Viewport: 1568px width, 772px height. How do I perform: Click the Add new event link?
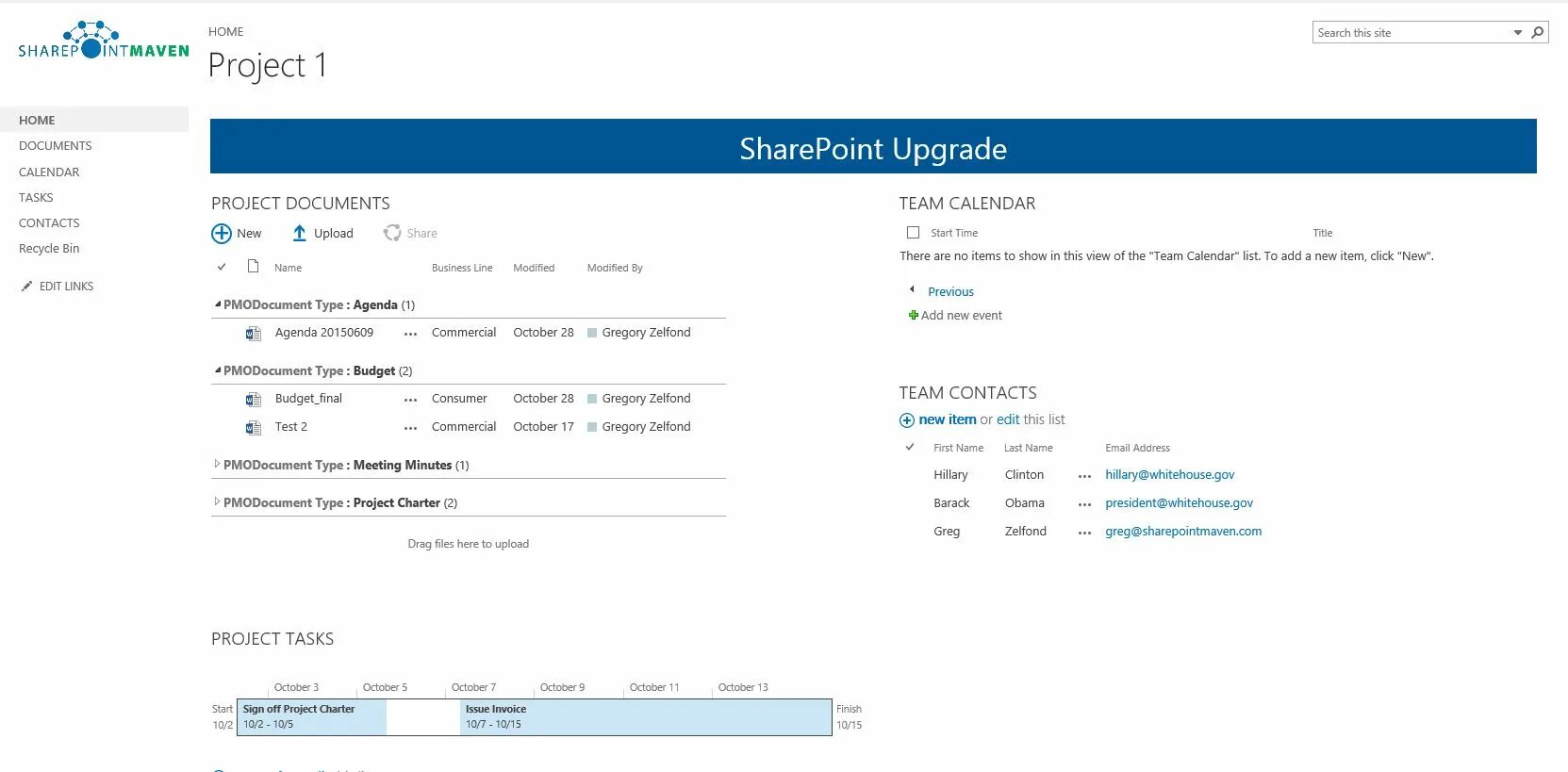point(962,316)
